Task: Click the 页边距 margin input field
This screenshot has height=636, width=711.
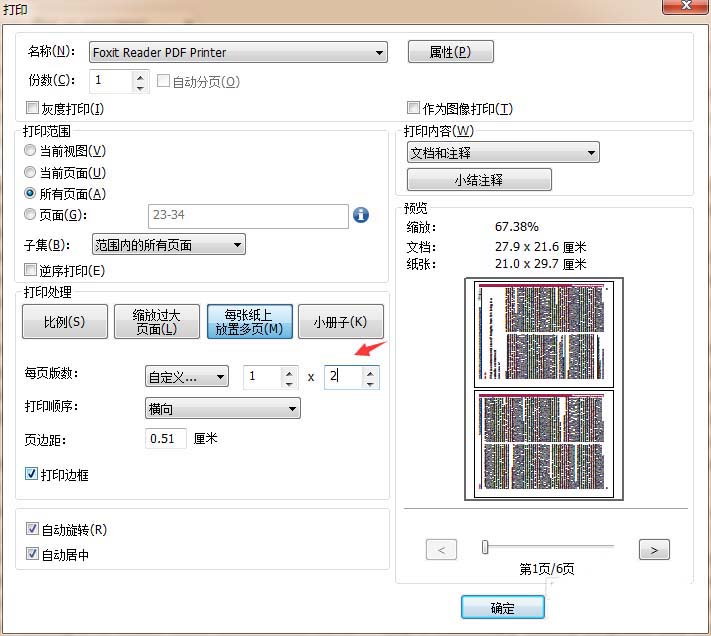Action: (x=166, y=438)
